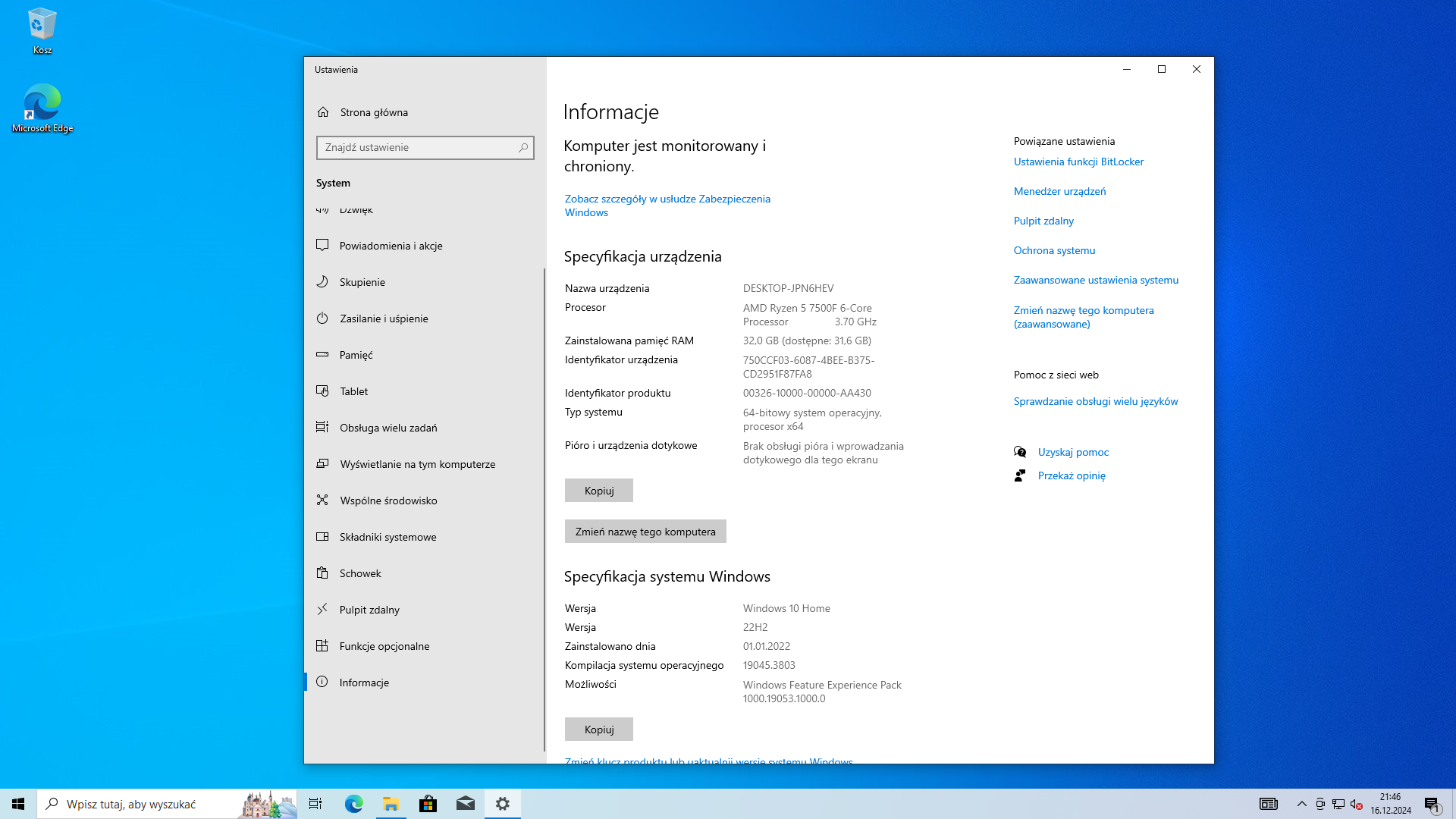The height and width of the screenshot is (819, 1456).
Task: Click the Znajdź ustawienie search field
Action: click(425, 148)
